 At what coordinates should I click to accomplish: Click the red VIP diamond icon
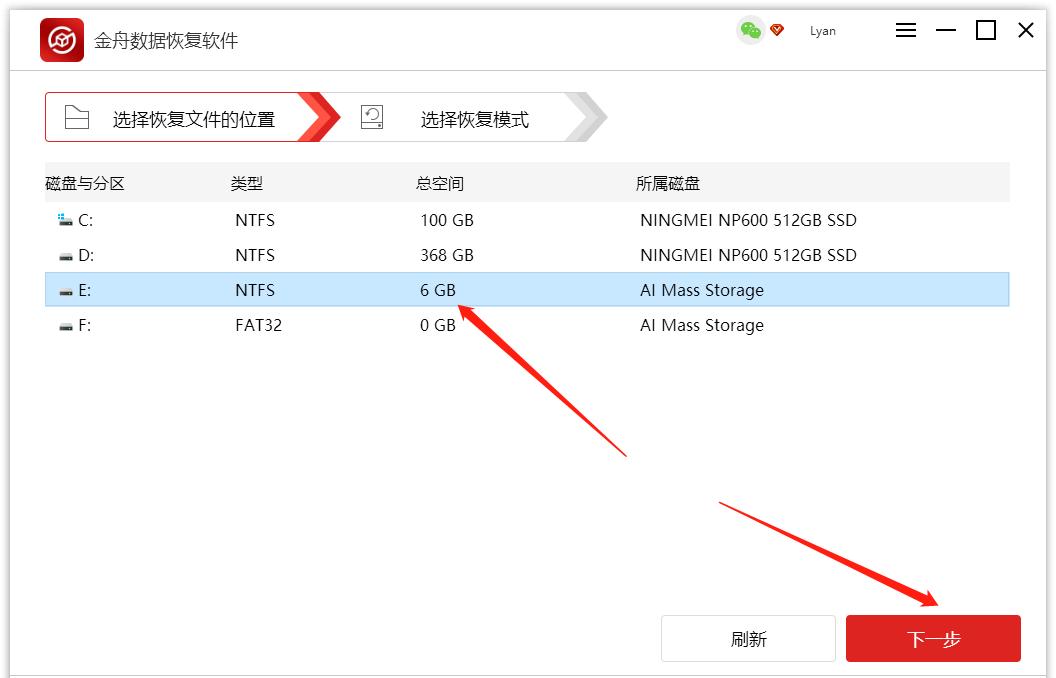[x=775, y=31]
